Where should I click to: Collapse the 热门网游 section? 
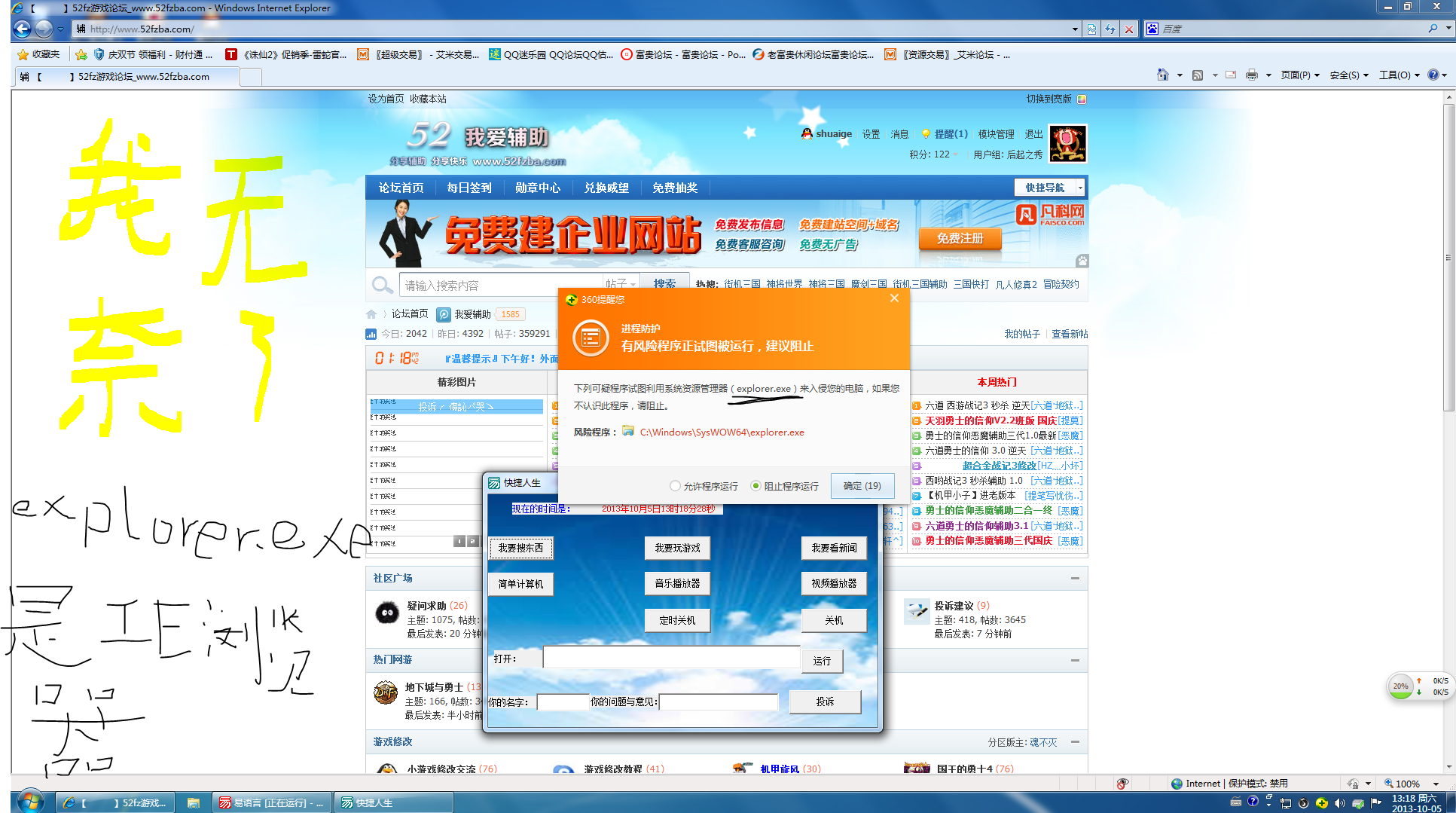(x=1075, y=659)
